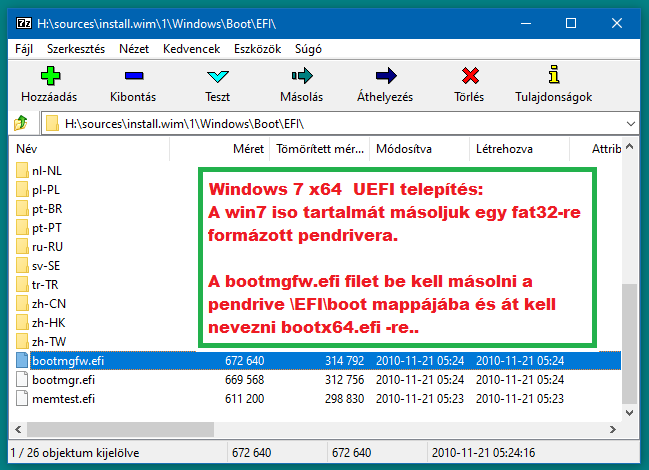Click the up-folder icon beside address bar

(x=21, y=123)
